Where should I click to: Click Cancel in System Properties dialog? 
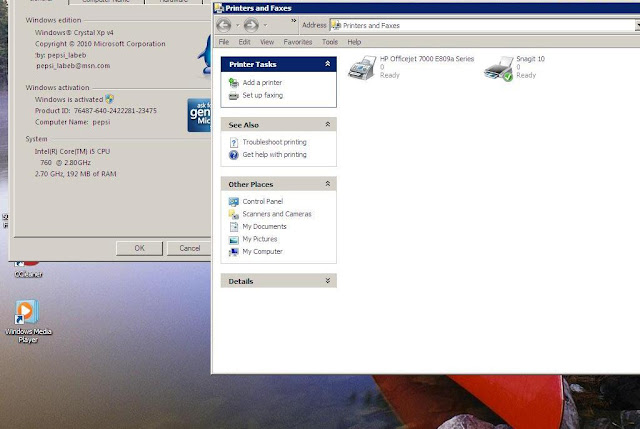[x=190, y=248]
